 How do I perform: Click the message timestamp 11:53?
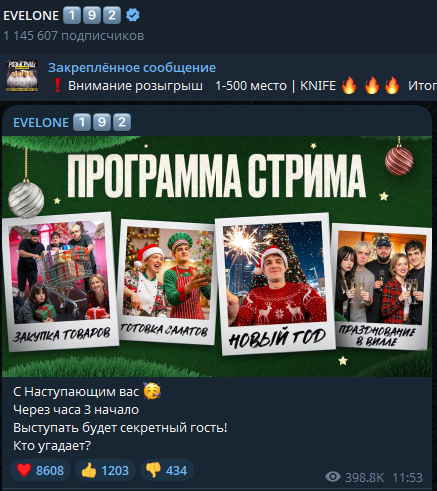pyautogui.click(x=407, y=477)
